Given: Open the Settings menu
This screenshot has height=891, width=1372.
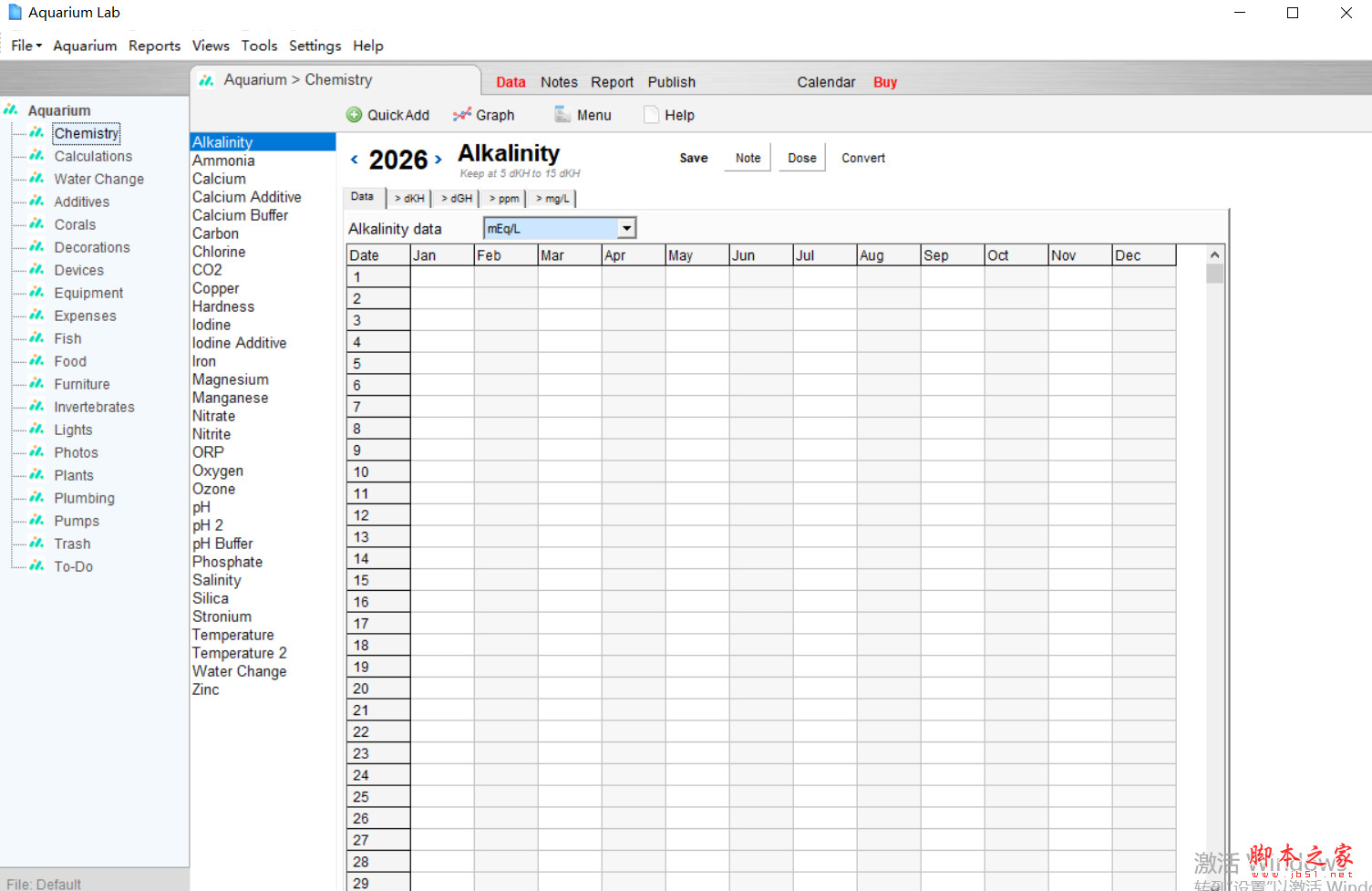Looking at the screenshot, I should click(315, 46).
